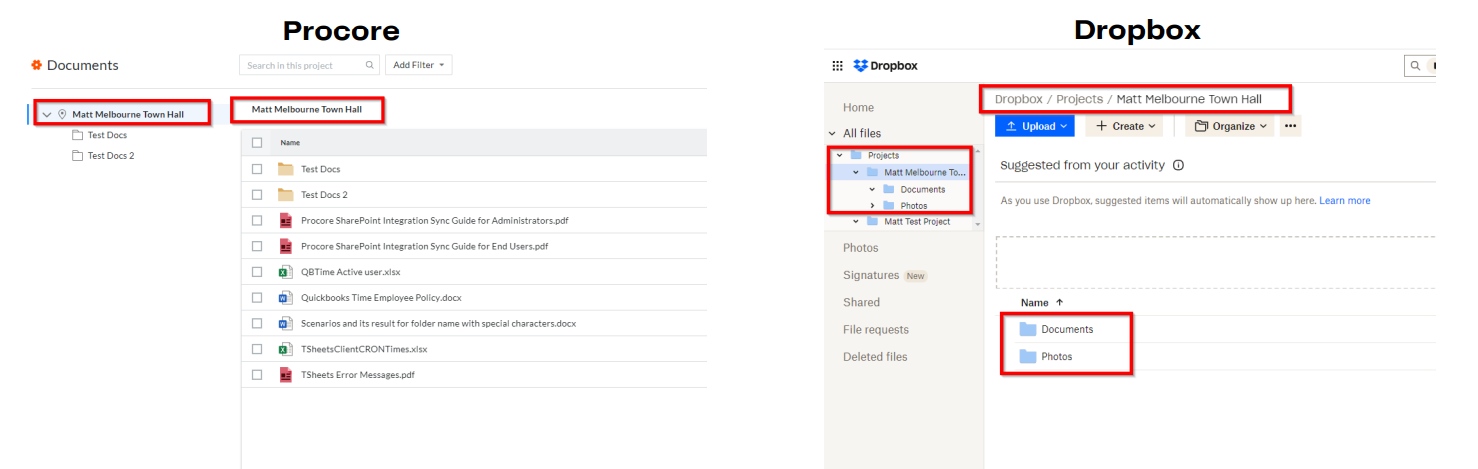Check the box for QBTime Active user.xlsx
The image size is (1478, 469).
257,272
